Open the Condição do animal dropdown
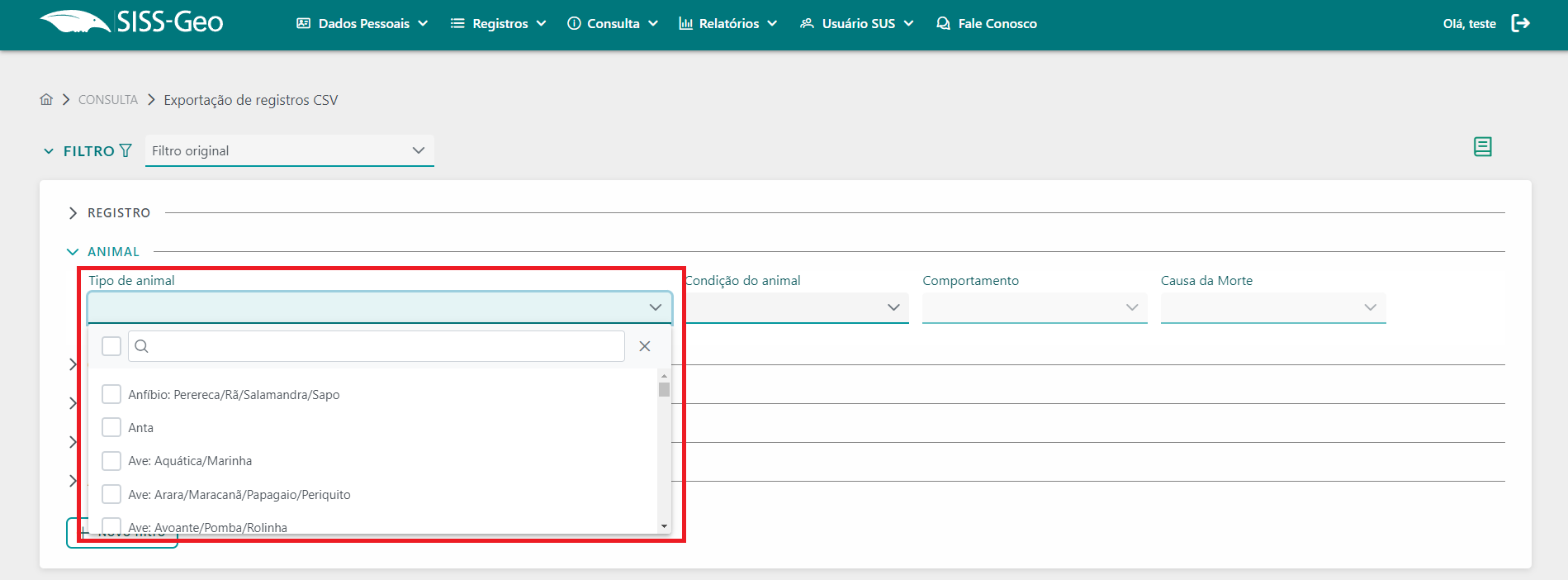 coord(797,307)
